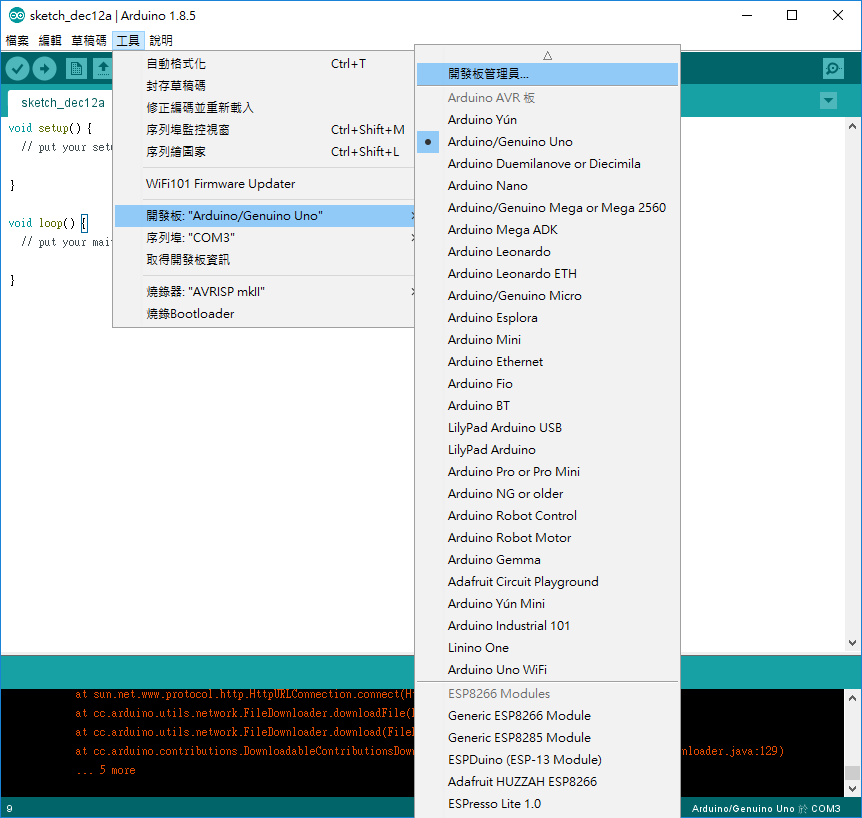Select Adafruit Circuit Playground board
Image resolution: width=862 pixels, height=818 pixels.
[548, 582]
